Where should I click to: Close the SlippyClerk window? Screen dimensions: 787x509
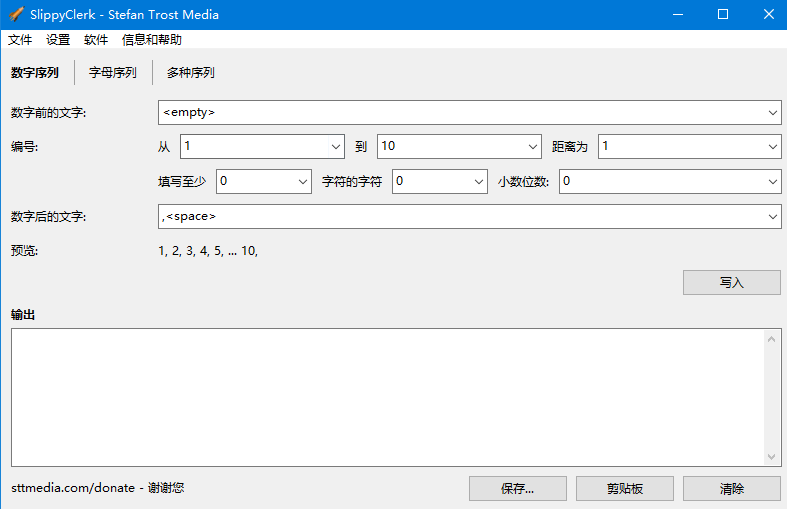click(x=768, y=15)
